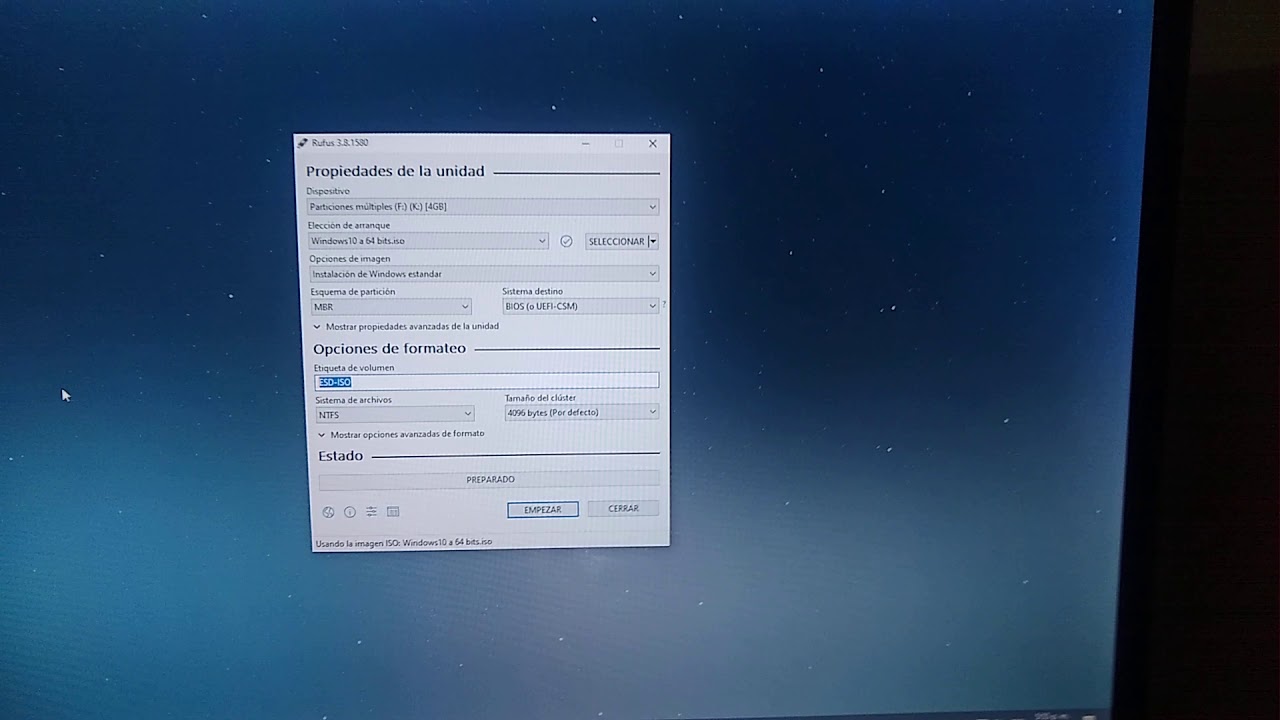Screen dimensions: 1280x720
Task: Click the status text 'Usando la imagen ISO'
Action: [404, 543]
